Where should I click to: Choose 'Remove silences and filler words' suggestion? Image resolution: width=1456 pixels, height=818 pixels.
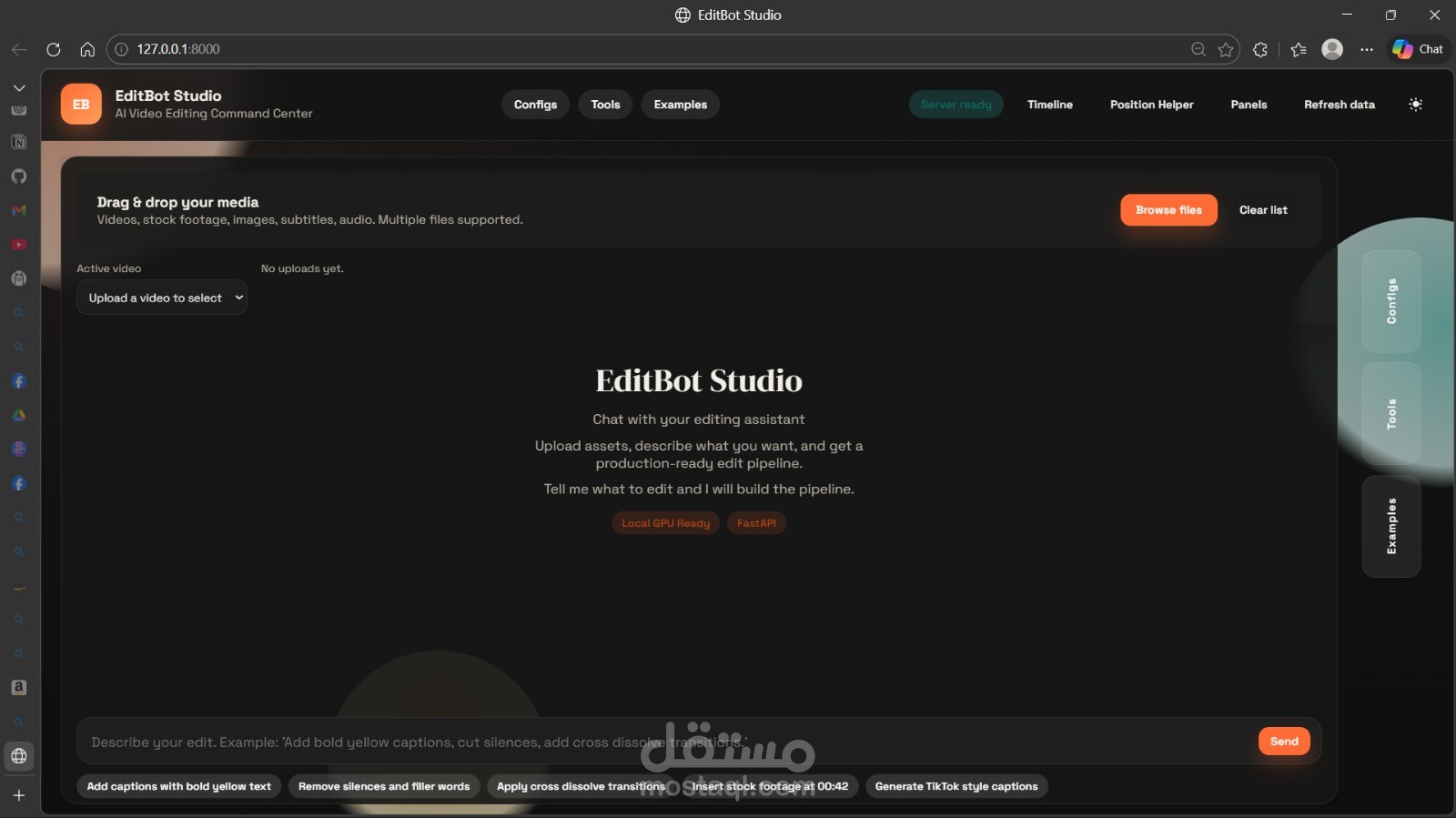(384, 786)
